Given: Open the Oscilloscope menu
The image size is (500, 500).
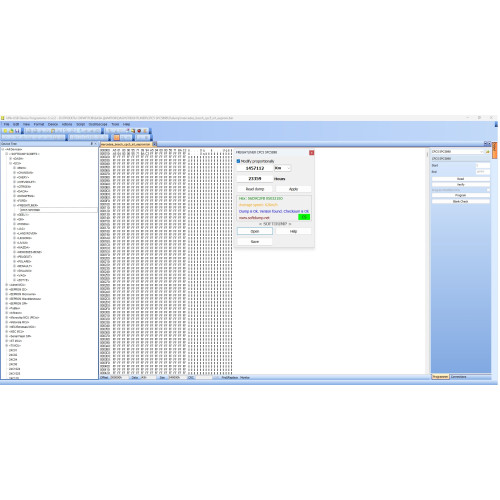Looking at the screenshot, I should click(98, 124).
